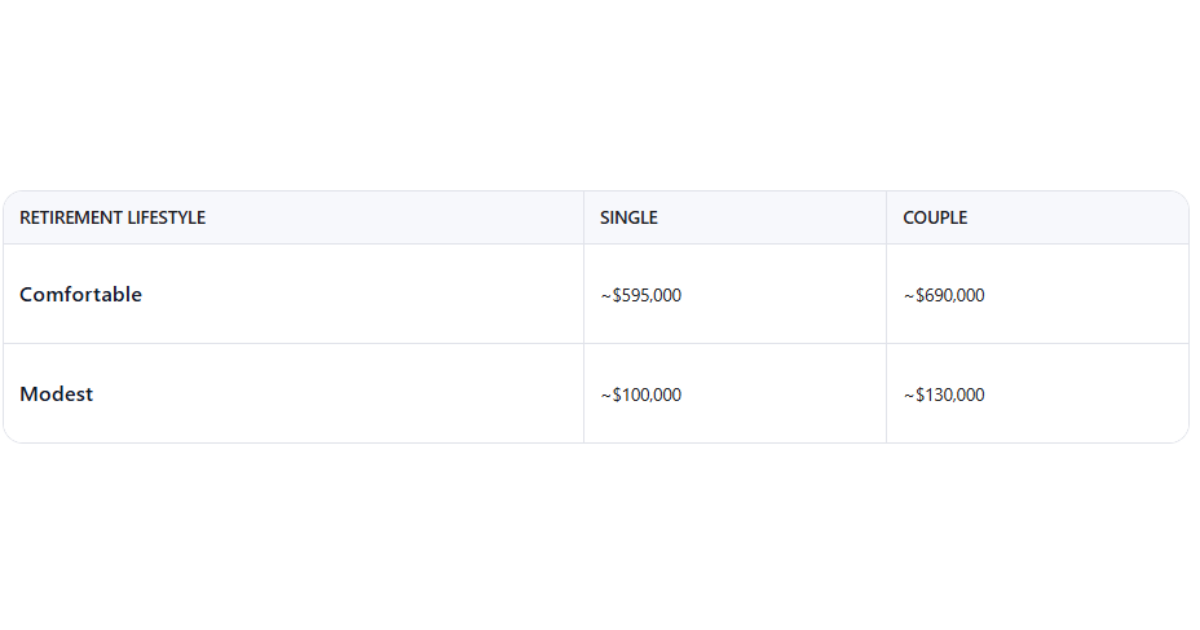Image resolution: width=1200 pixels, height=630 pixels.
Task: Select the COUPLE column header
Action: [934, 217]
